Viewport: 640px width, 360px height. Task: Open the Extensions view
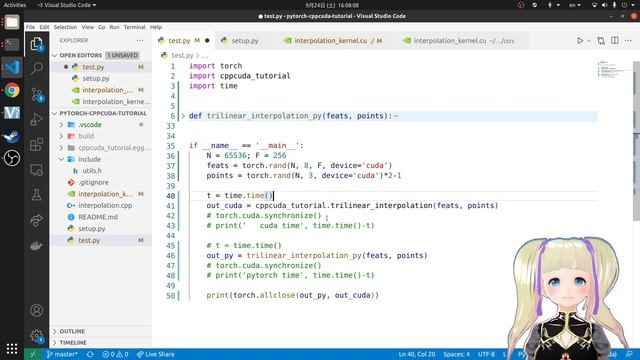(36, 144)
